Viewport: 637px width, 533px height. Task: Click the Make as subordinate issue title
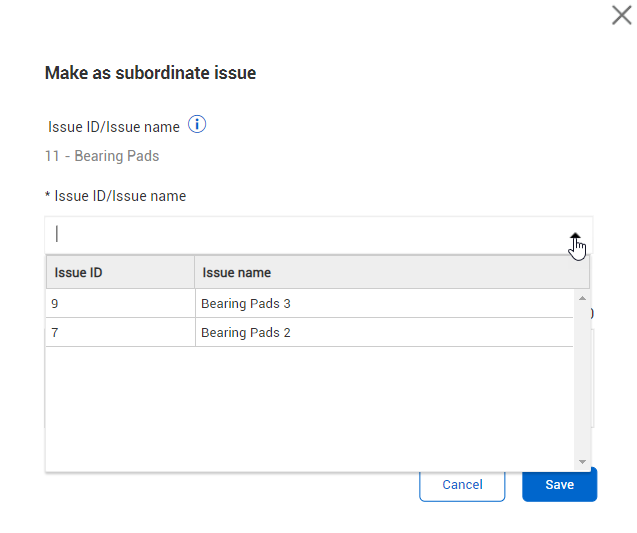click(x=150, y=73)
